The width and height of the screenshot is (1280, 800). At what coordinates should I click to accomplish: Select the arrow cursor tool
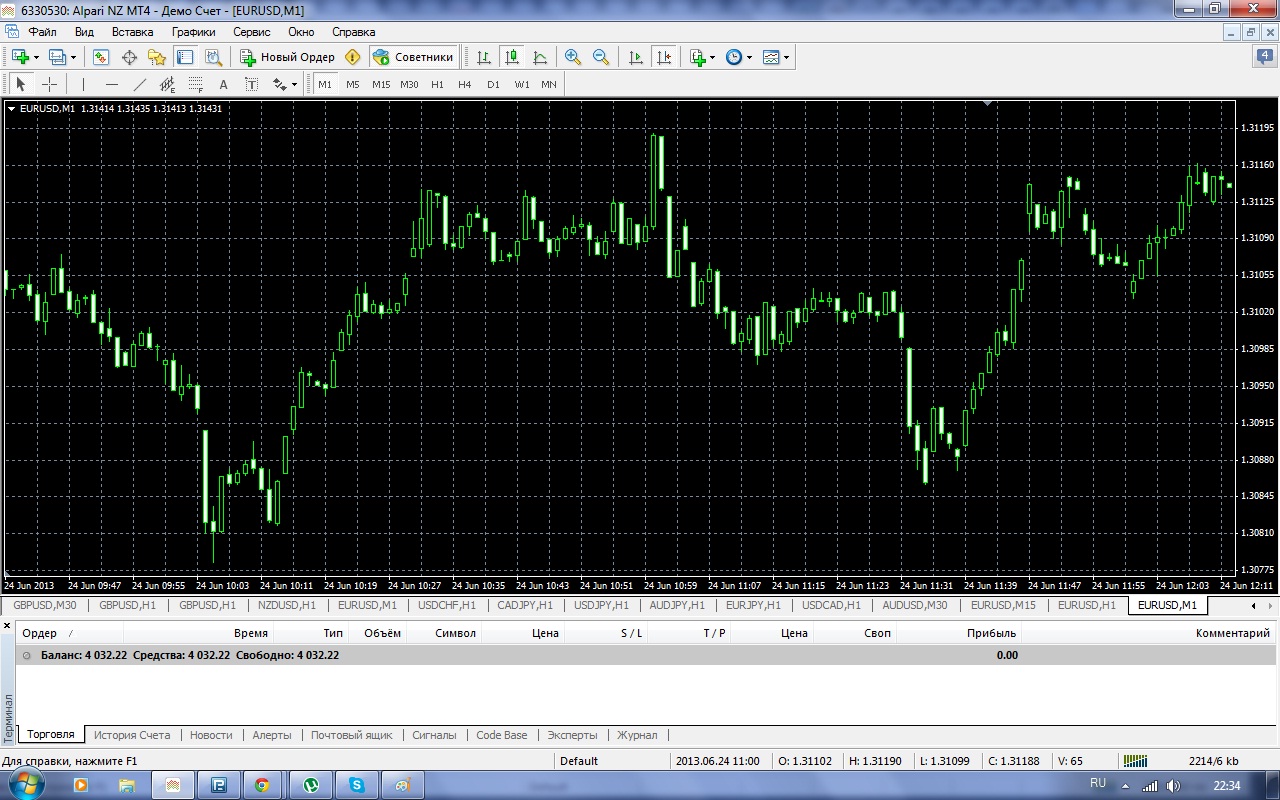pos(21,85)
